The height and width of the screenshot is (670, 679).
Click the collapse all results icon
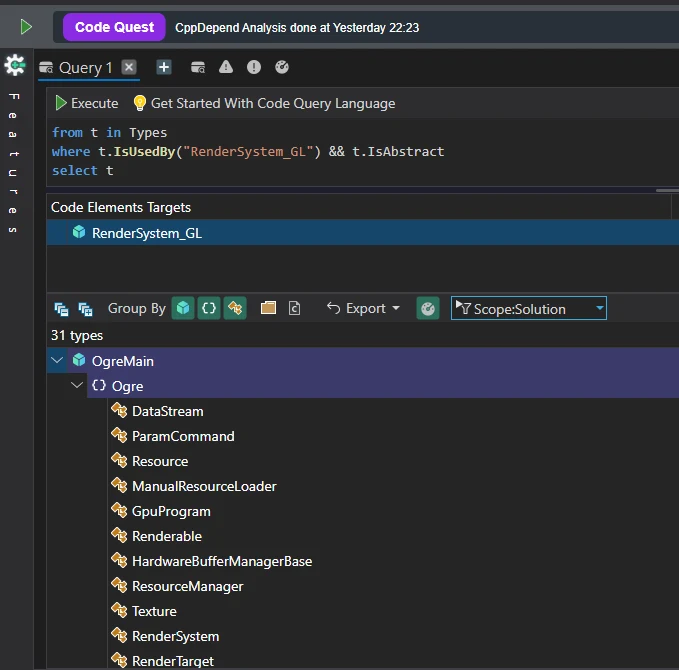pos(61,309)
